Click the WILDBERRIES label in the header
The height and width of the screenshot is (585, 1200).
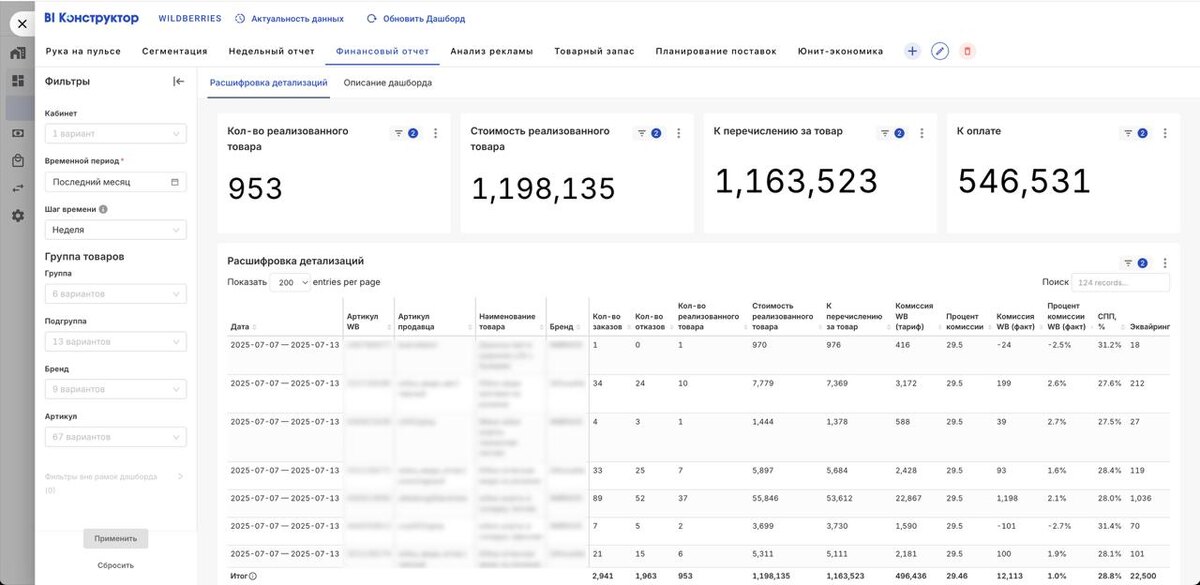pos(188,19)
